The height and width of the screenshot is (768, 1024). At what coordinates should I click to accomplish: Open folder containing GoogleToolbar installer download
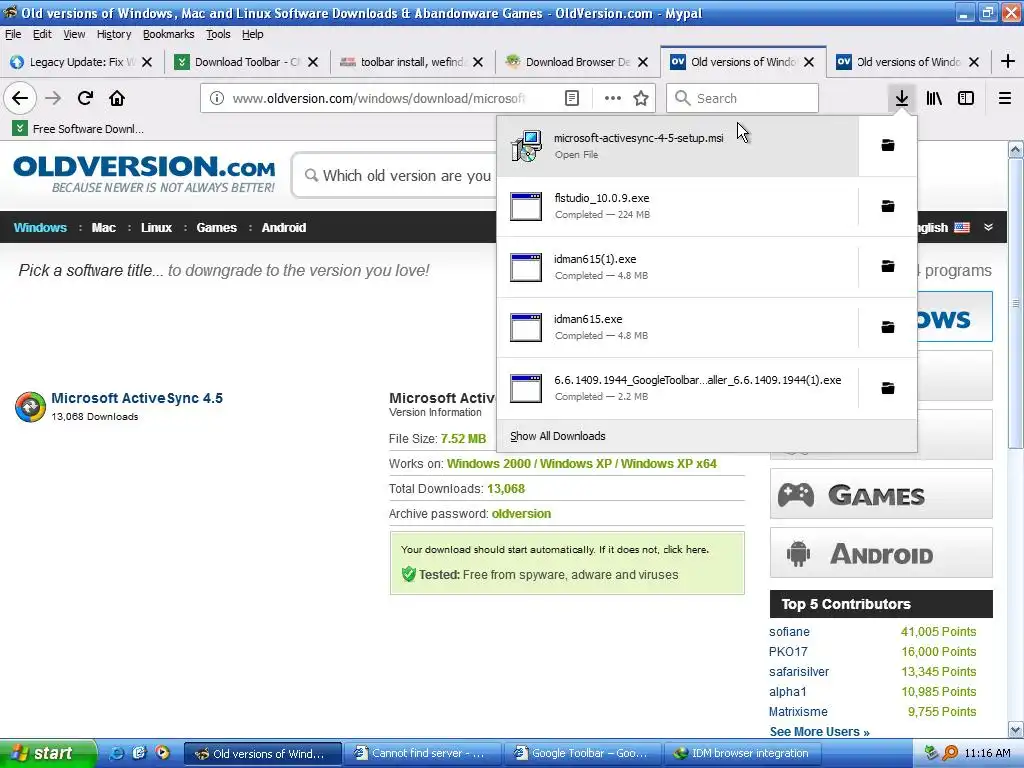[888, 388]
